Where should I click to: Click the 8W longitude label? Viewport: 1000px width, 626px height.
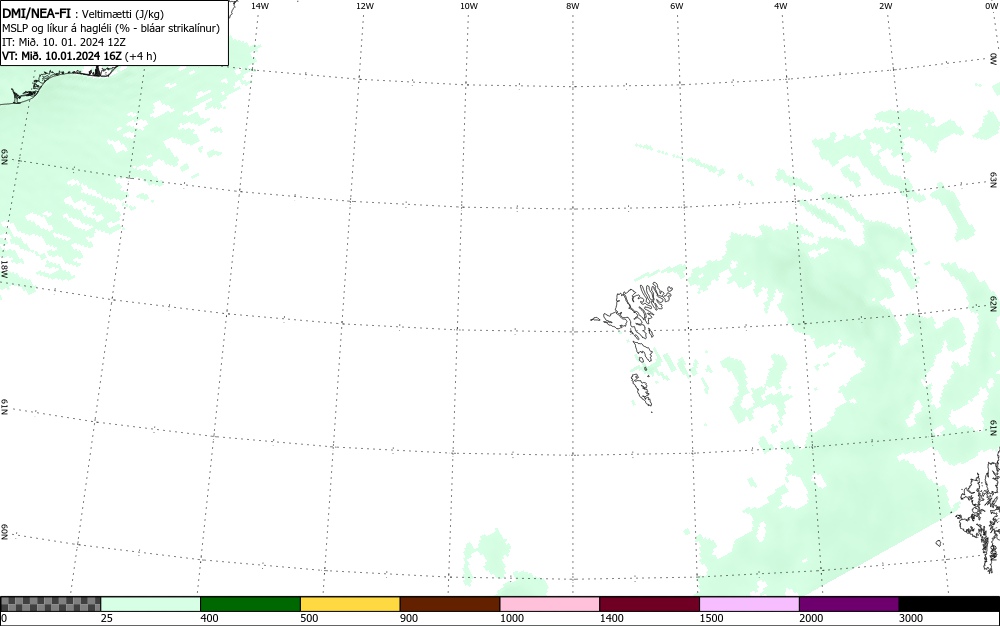(x=573, y=6)
